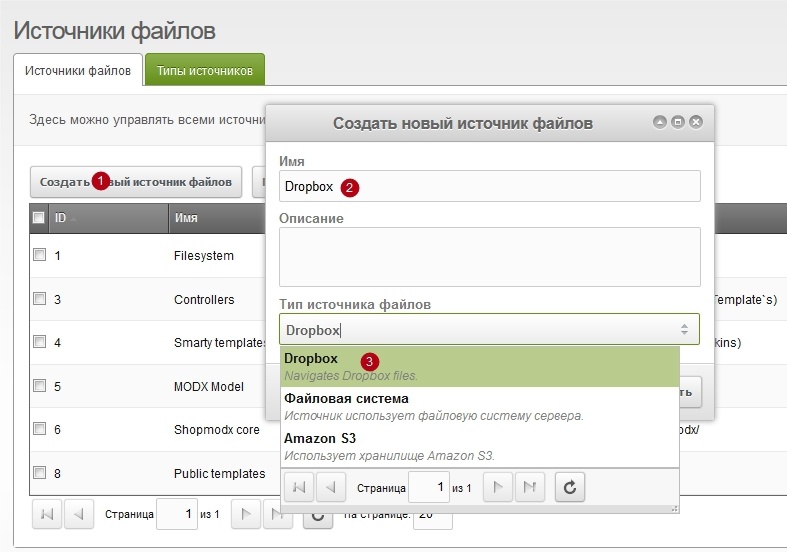The height and width of the screenshot is (552, 787).
Task: Open the Типы источников tab
Action: tap(205, 70)
